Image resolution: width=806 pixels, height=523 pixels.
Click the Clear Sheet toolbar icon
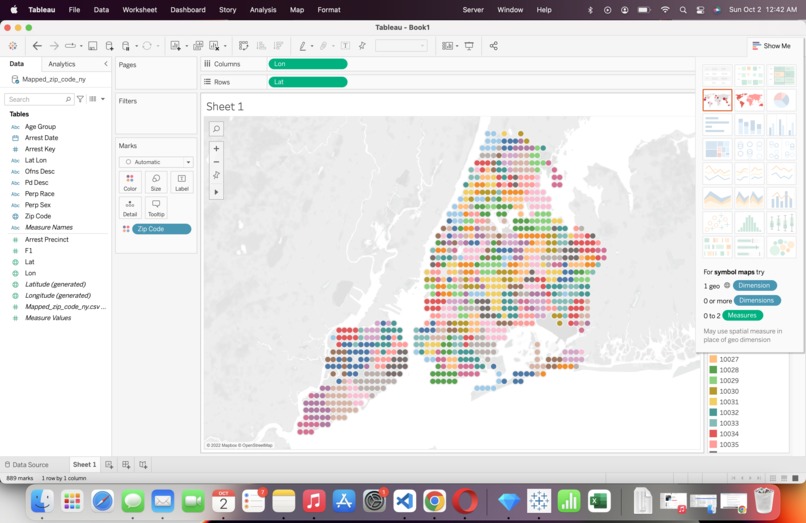coord(214,46)
